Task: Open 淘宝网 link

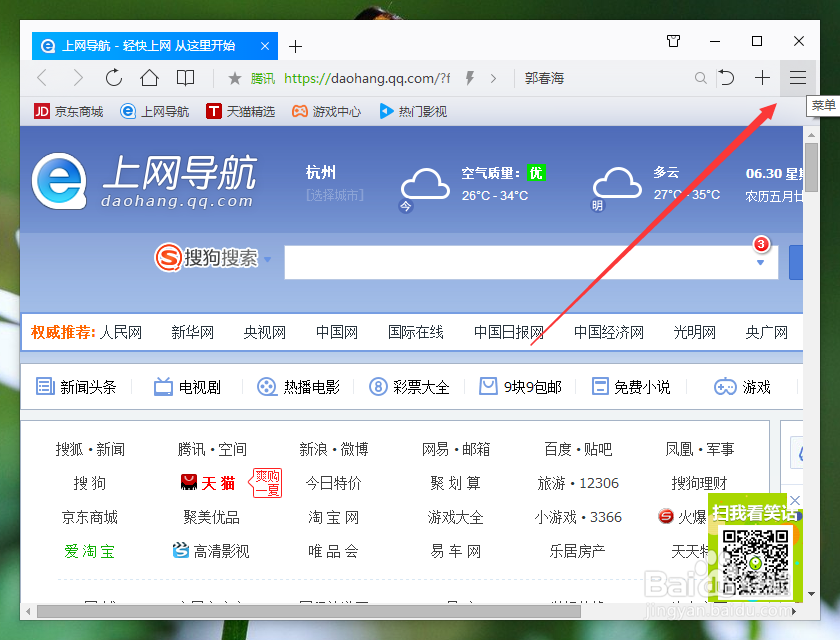Action: pyautogui.click(x=333, y=517)
